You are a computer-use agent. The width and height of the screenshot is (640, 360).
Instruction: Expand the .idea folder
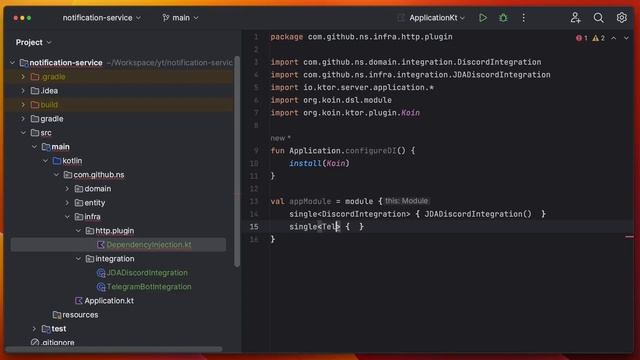click(23, 91)
